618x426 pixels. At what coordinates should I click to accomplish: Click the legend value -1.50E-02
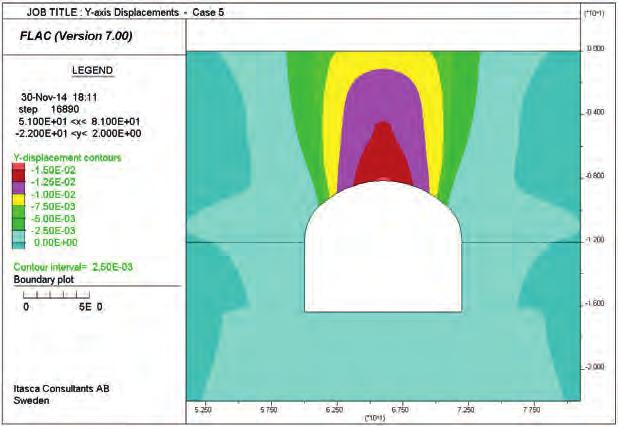coord(53,170)
